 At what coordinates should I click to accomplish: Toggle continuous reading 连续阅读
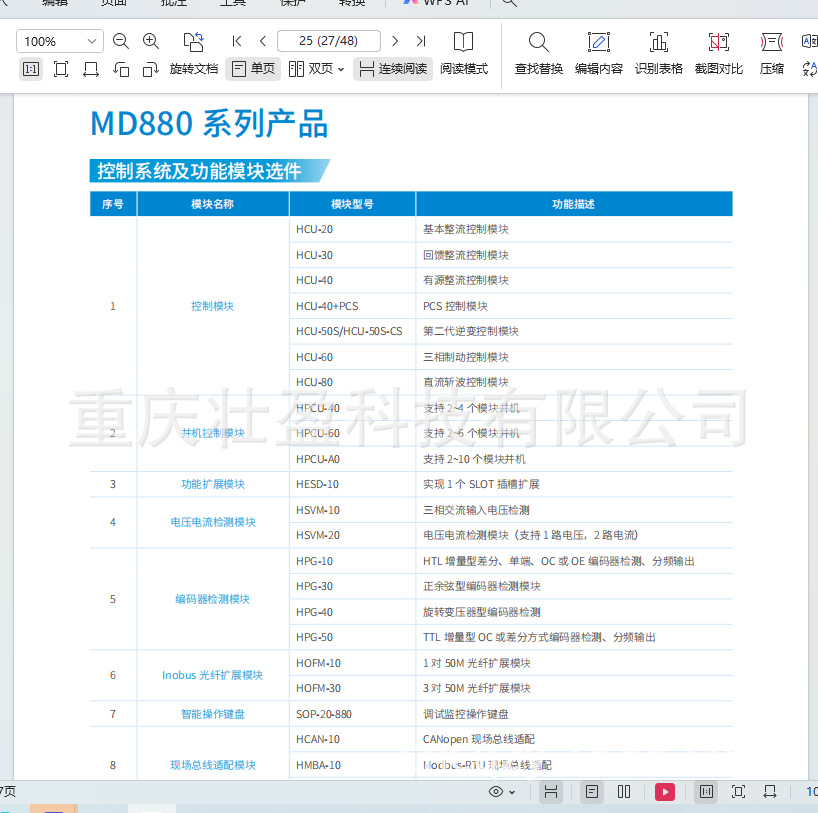(393, 69)
